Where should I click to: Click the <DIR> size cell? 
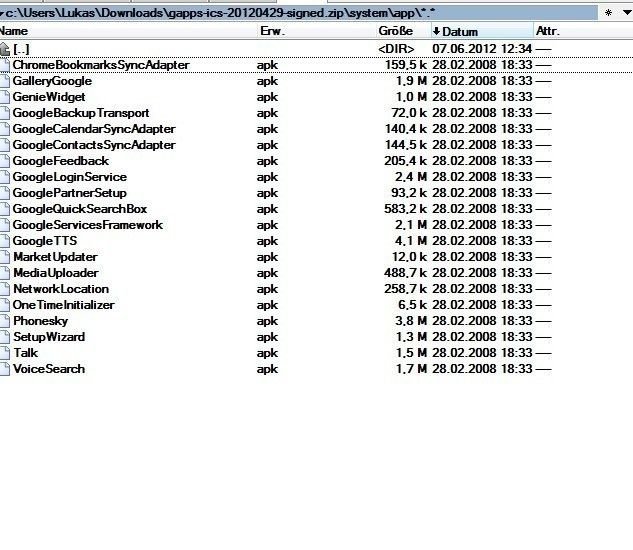click(396, 49)
